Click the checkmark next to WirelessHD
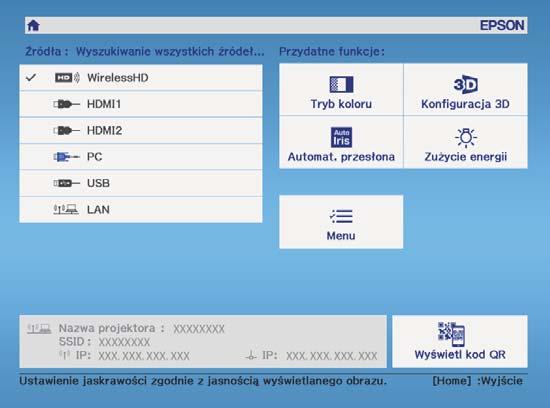The width and height of the screenshot is (550, 408). click(31, 77)
